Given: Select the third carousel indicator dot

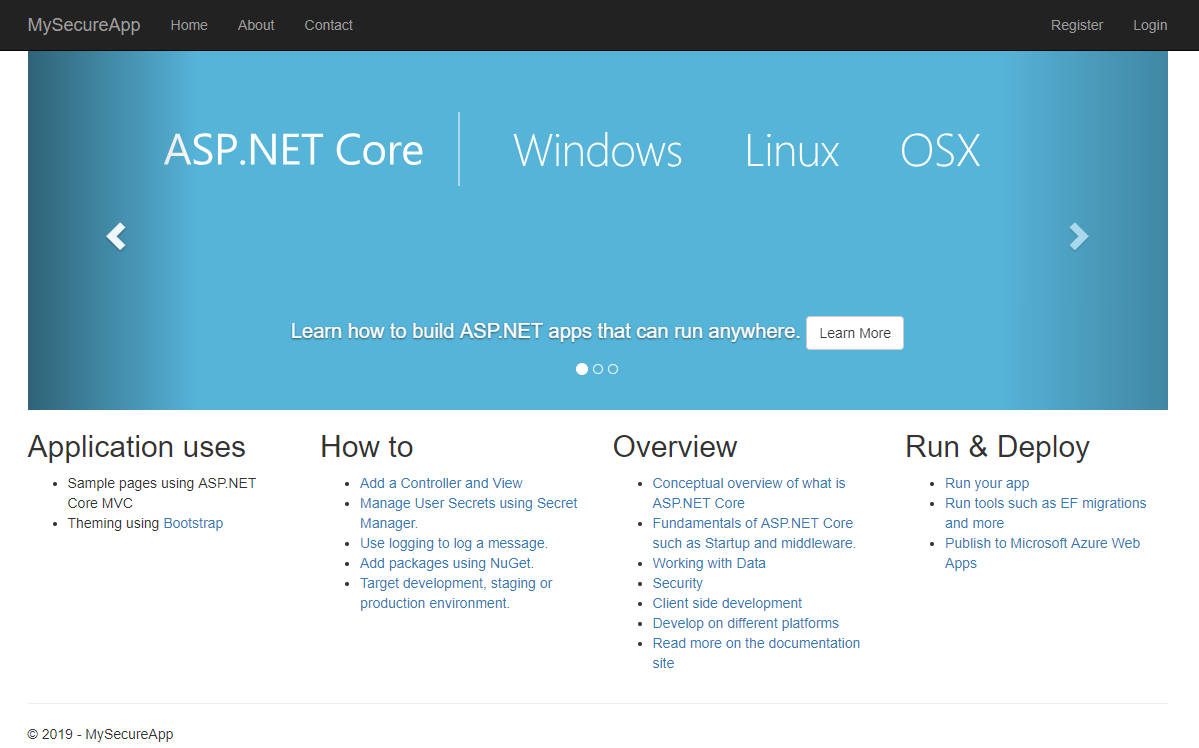Looking at the screenshot, I should click(612, 369).
